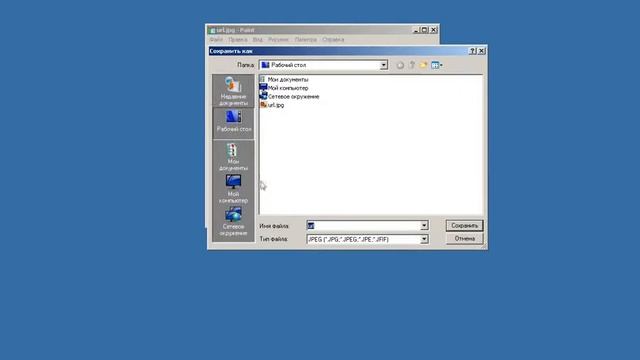Open the Рисунок menu in Paint
The height and width of the screenshot is (360, 640).
pos(278,40)
